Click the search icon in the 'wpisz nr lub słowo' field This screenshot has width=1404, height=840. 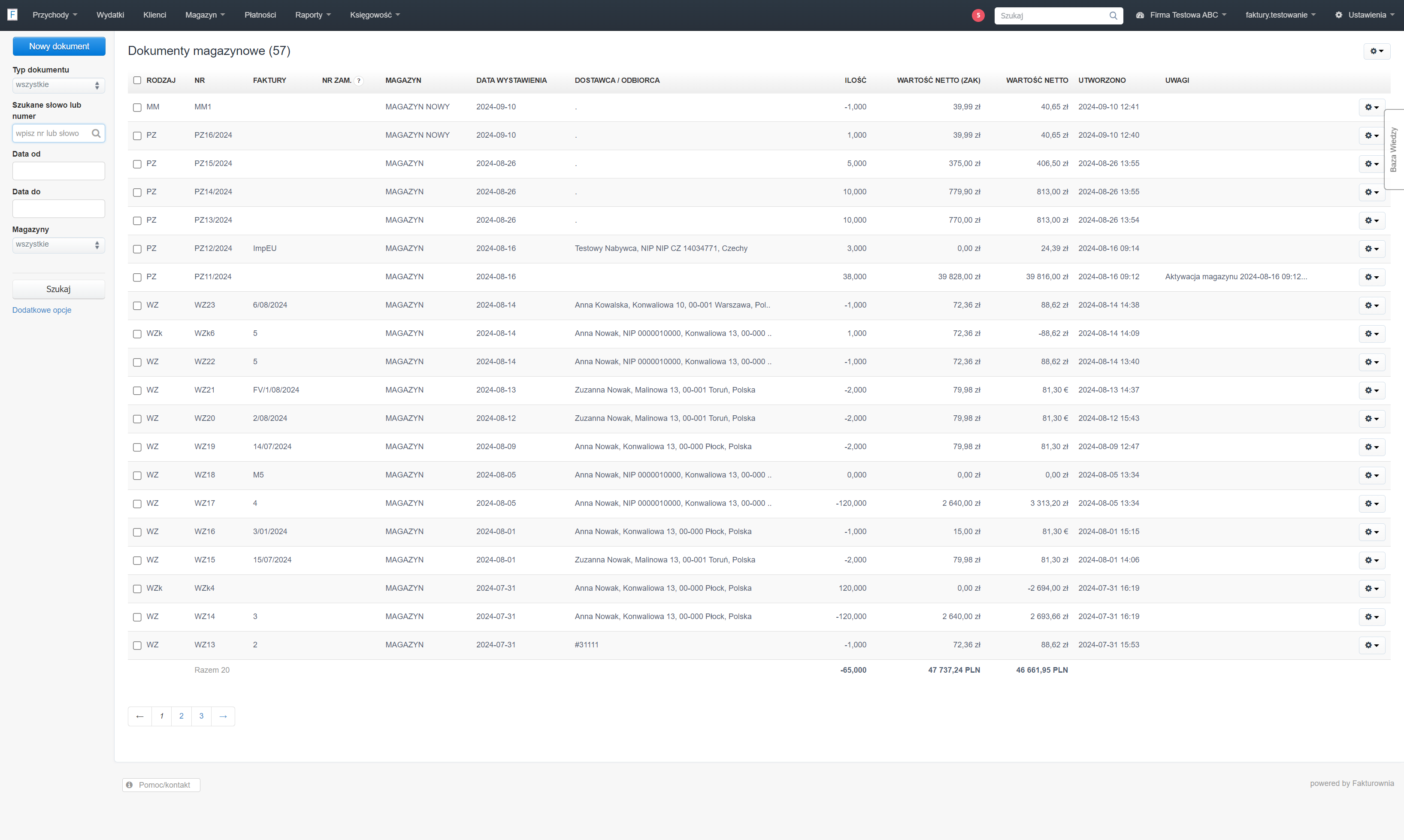coord(96,133)
